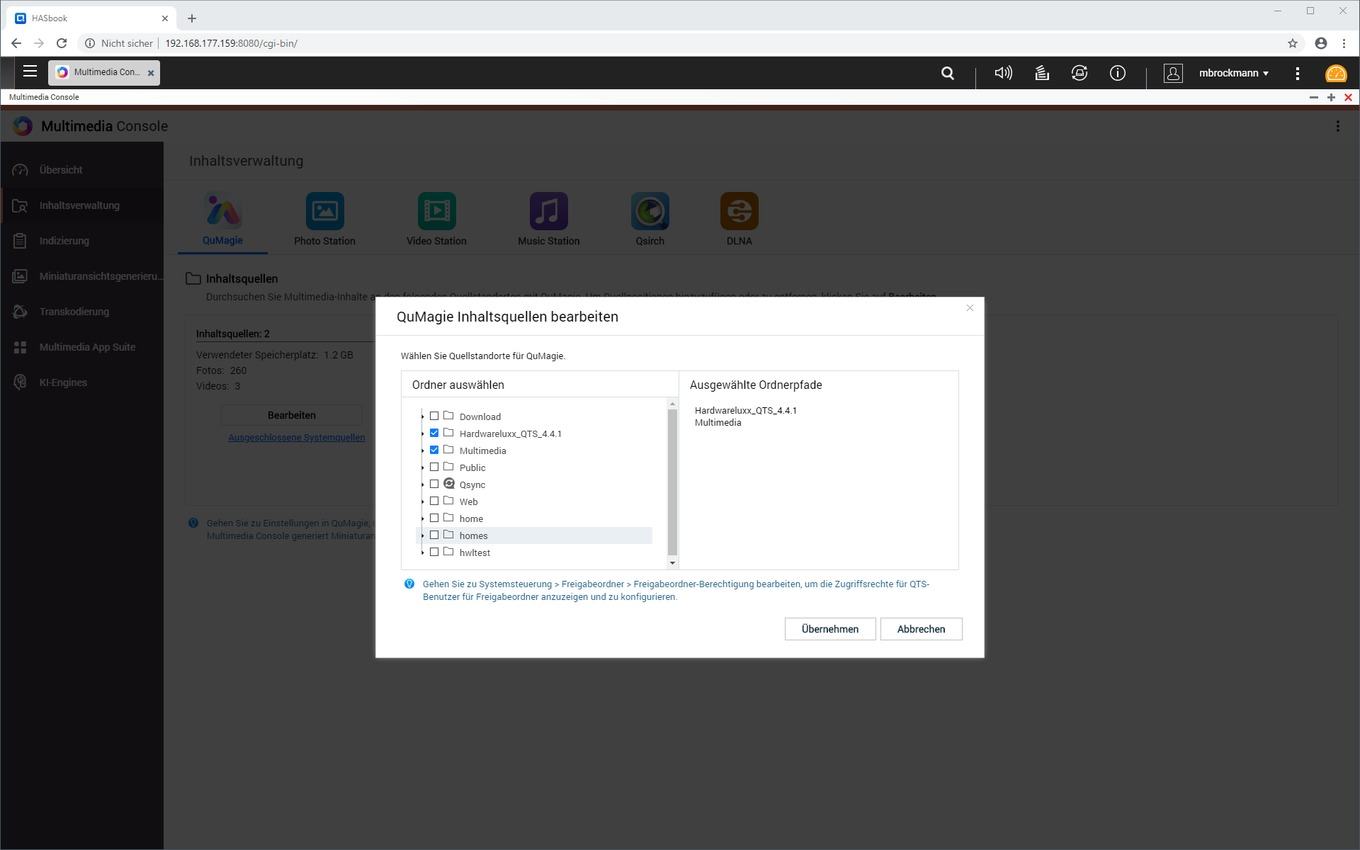Open the external devices icon
This screenshot has width=1360, height=850.
[x=1079, y=73]
